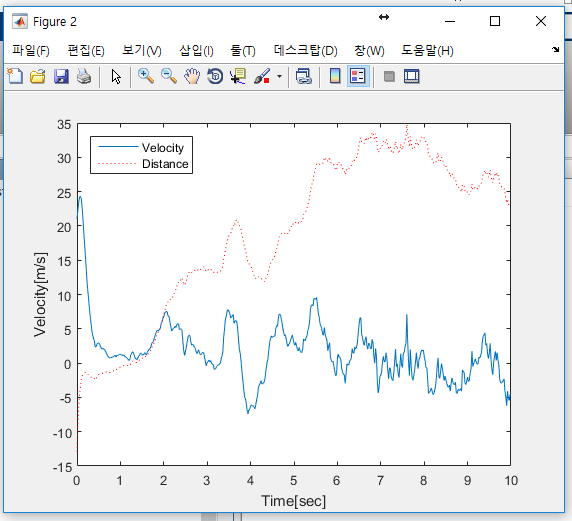This screenshot has height=521, width=572.
Task: Open the 툴(T) menu
Action: coord(243,50)
